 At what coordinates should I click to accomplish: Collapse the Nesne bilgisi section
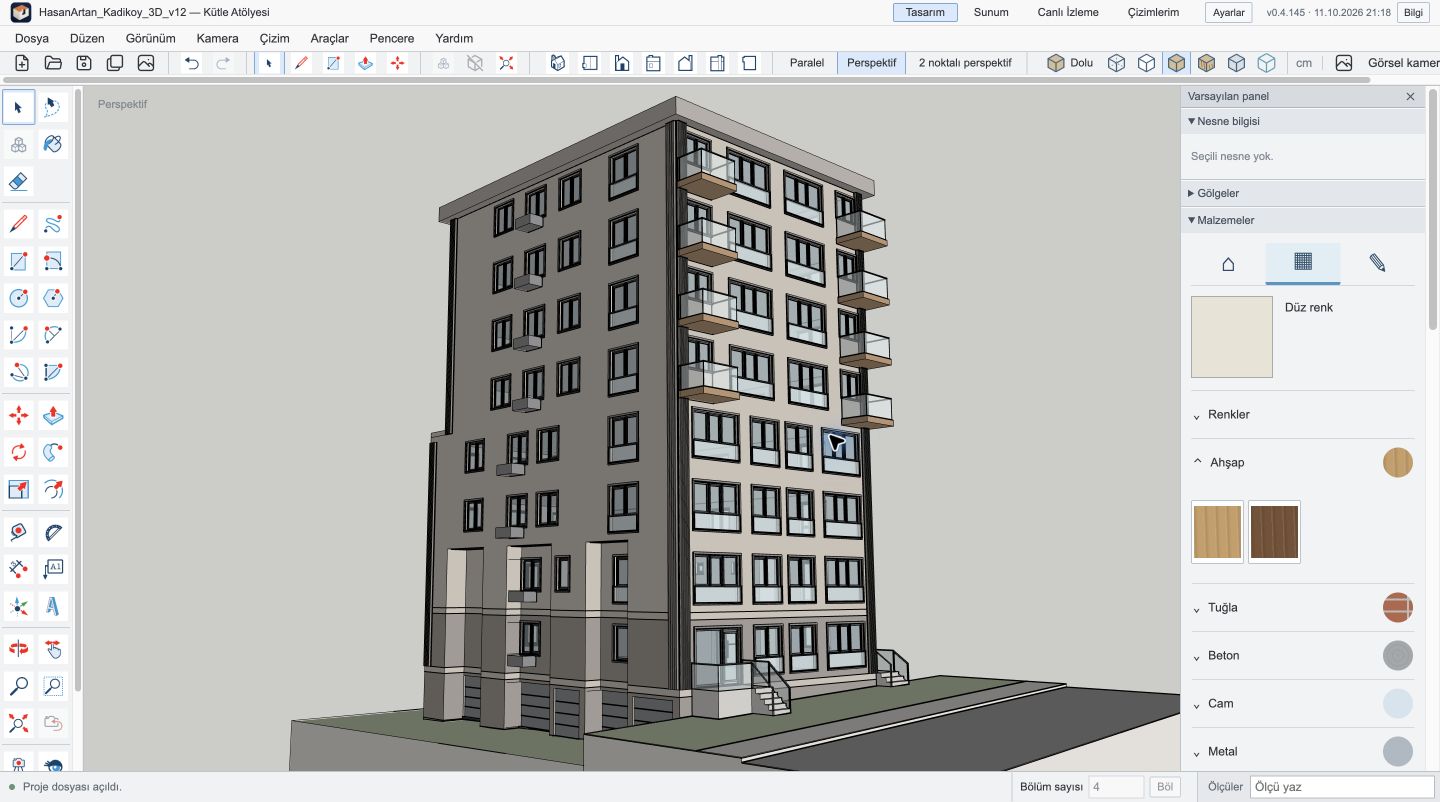click(1303, 121)
